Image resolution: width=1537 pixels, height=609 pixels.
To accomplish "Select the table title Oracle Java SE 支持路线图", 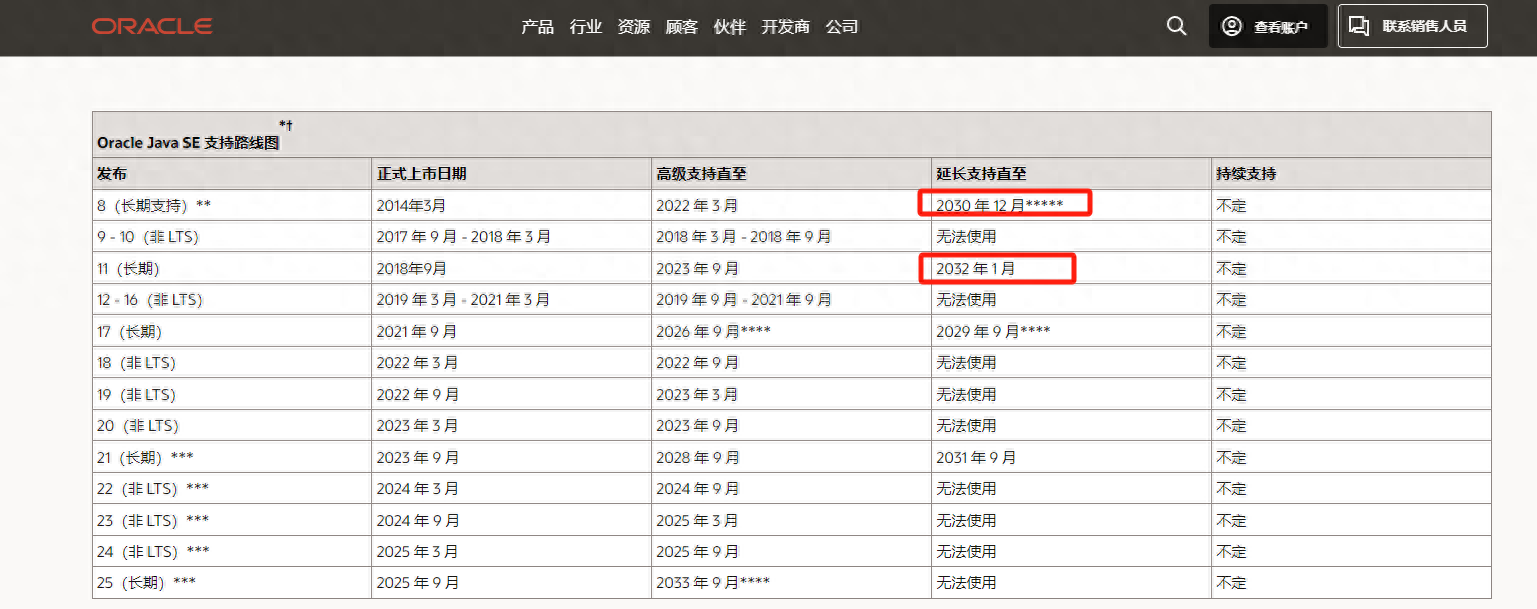I will point(189,143).
